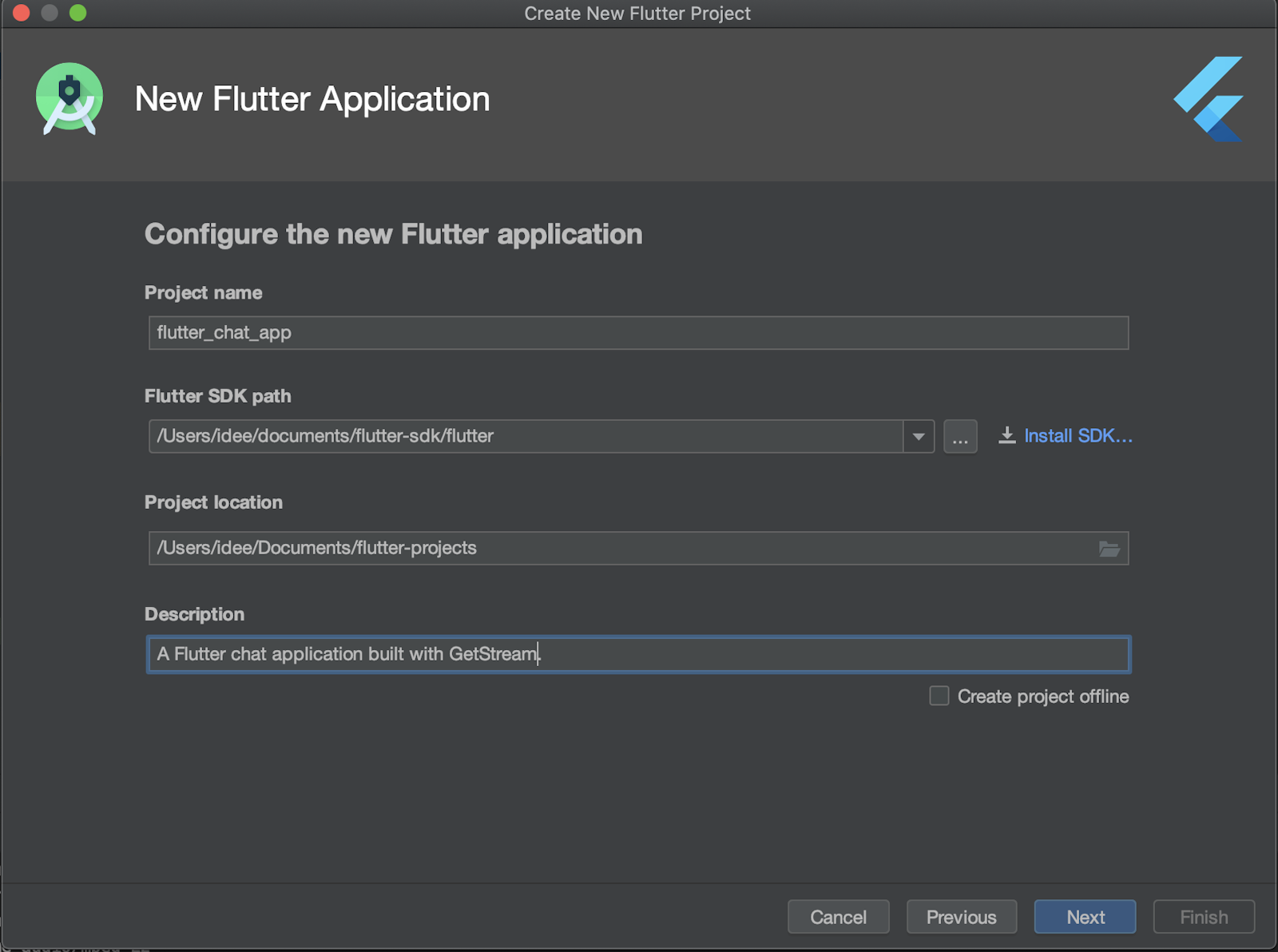Click the flutter_chat_app project name text

(224, 333)
